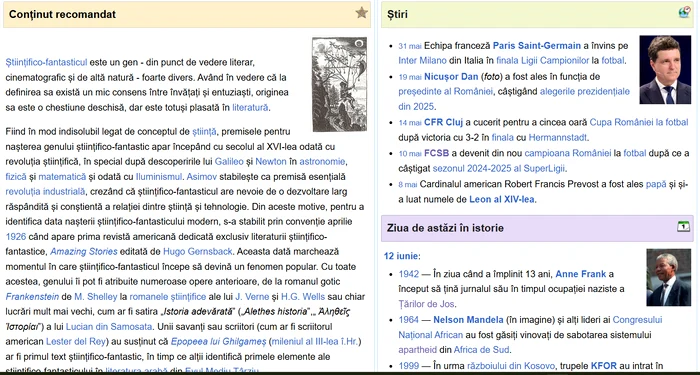The image size is (700, 375).
Task: Open the 12 iunie date link
Action: click(401, 256)
